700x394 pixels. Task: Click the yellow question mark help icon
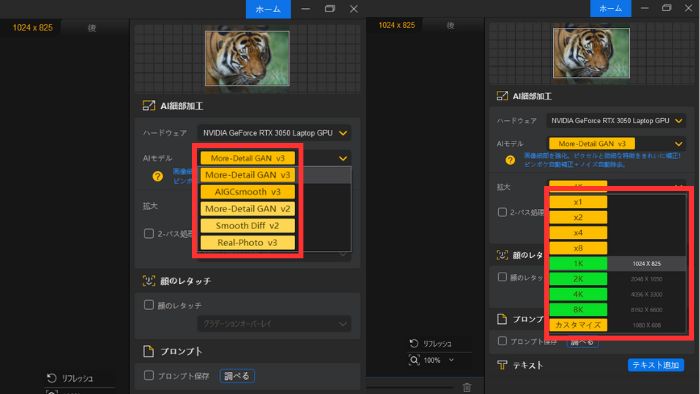[x=157, y=176]
